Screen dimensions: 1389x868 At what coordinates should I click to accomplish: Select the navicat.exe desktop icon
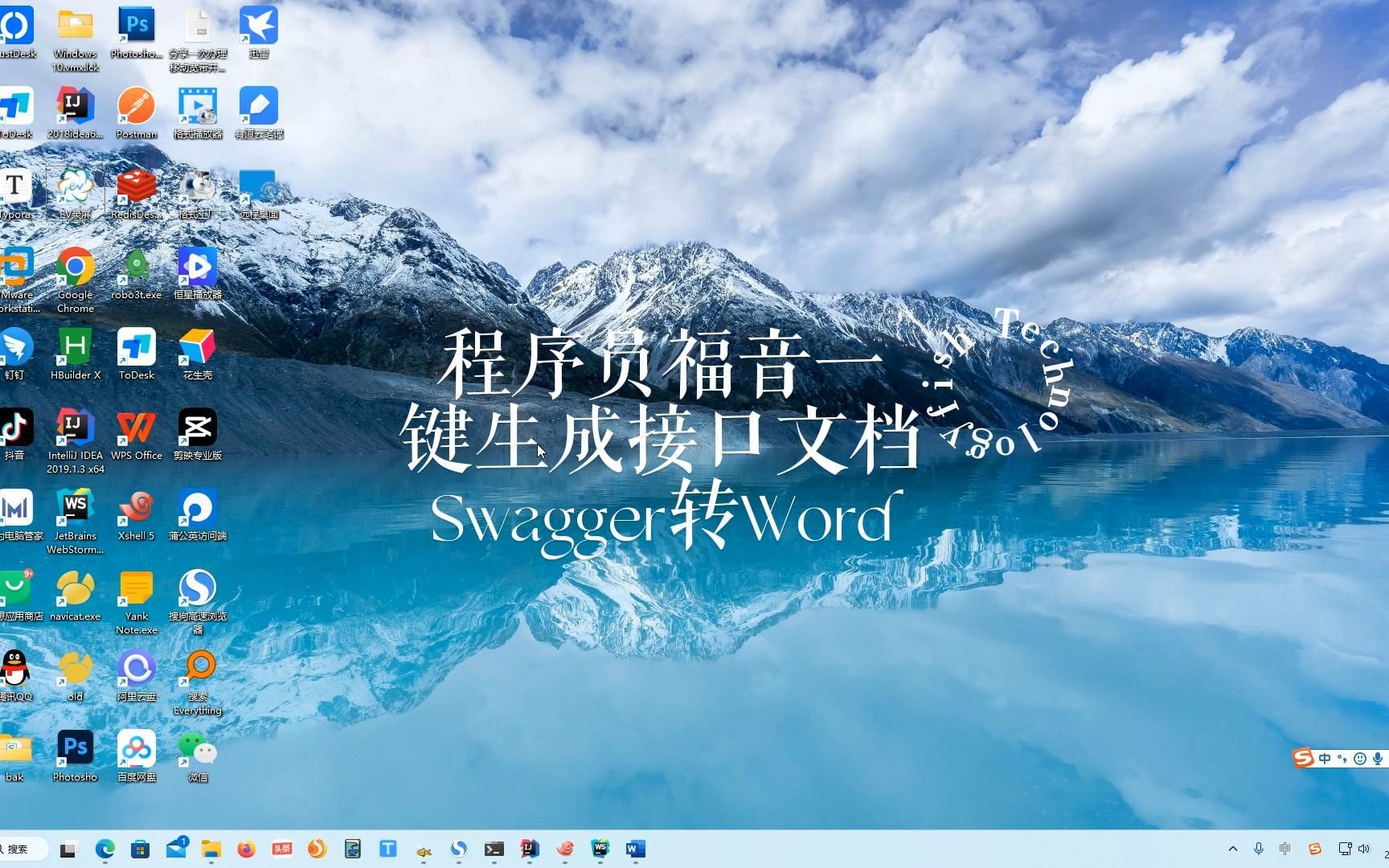pos(75,596)
